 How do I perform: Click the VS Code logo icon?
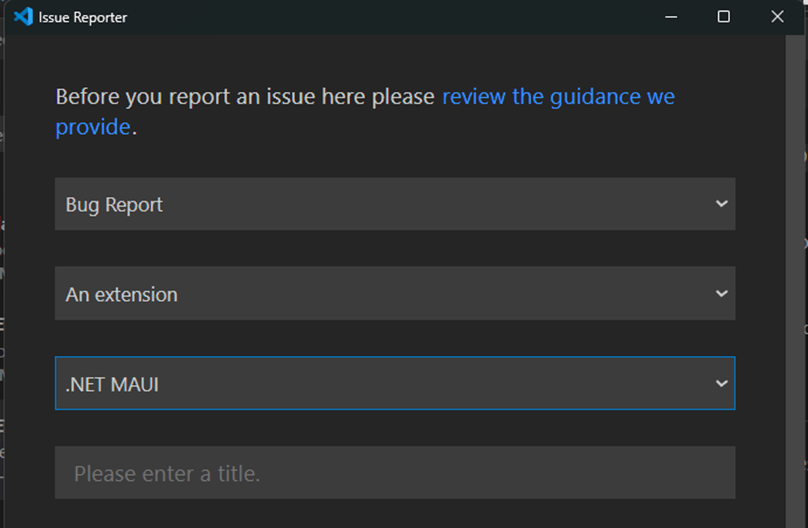coord(23,17)
